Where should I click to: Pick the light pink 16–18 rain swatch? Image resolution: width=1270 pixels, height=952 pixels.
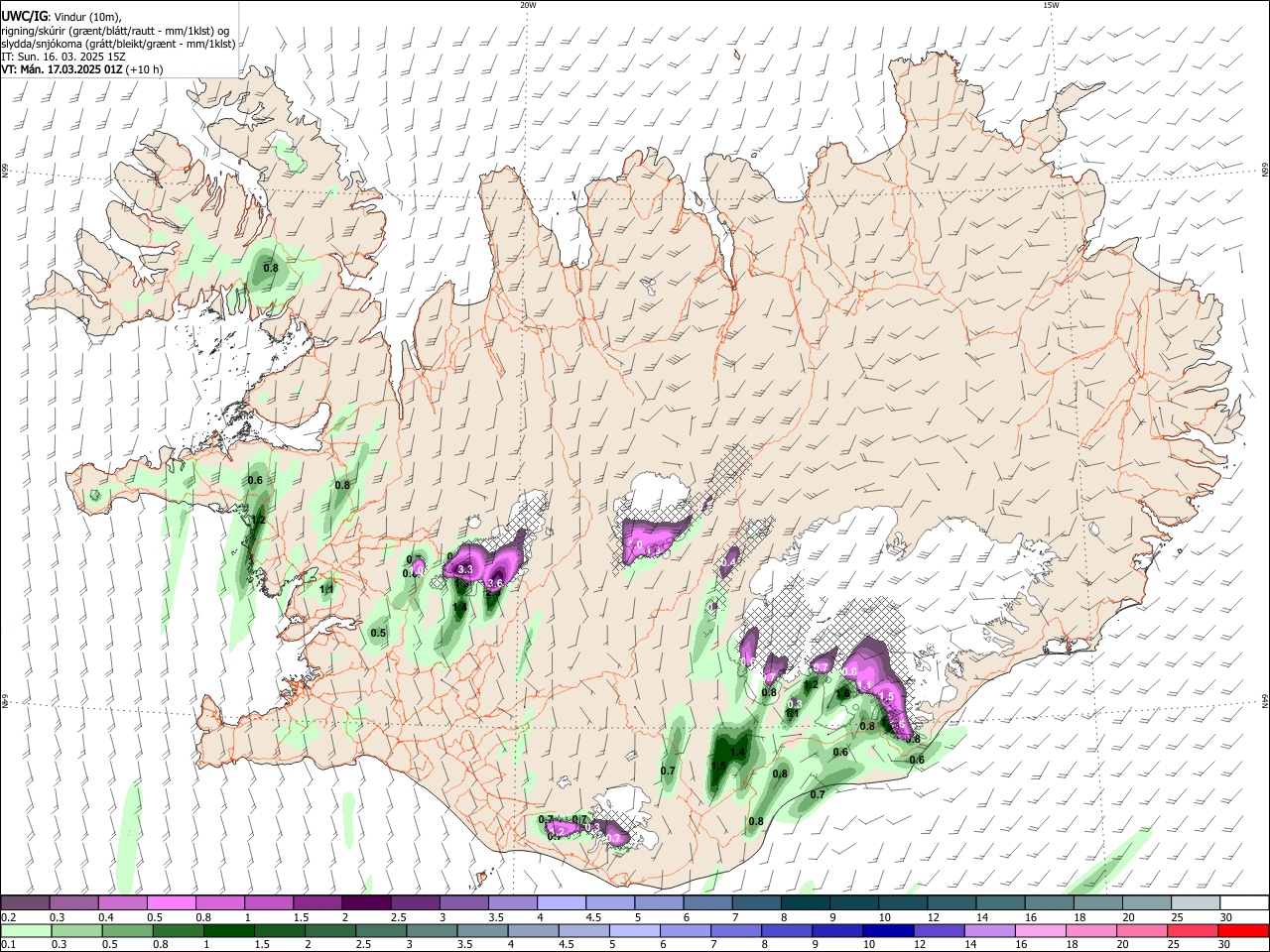[x=1041, y=930]
